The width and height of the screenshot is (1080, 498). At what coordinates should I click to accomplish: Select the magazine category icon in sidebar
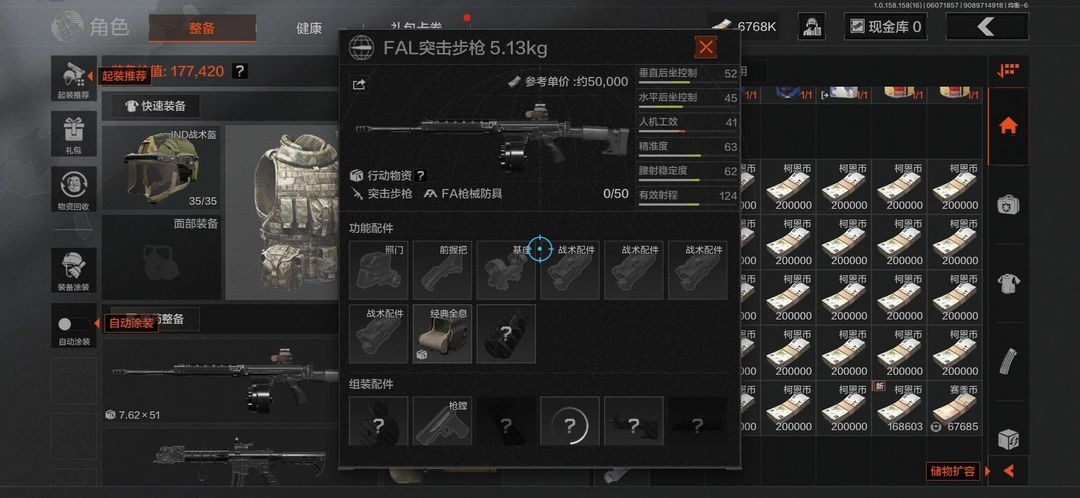click(x=1008, y=360)
